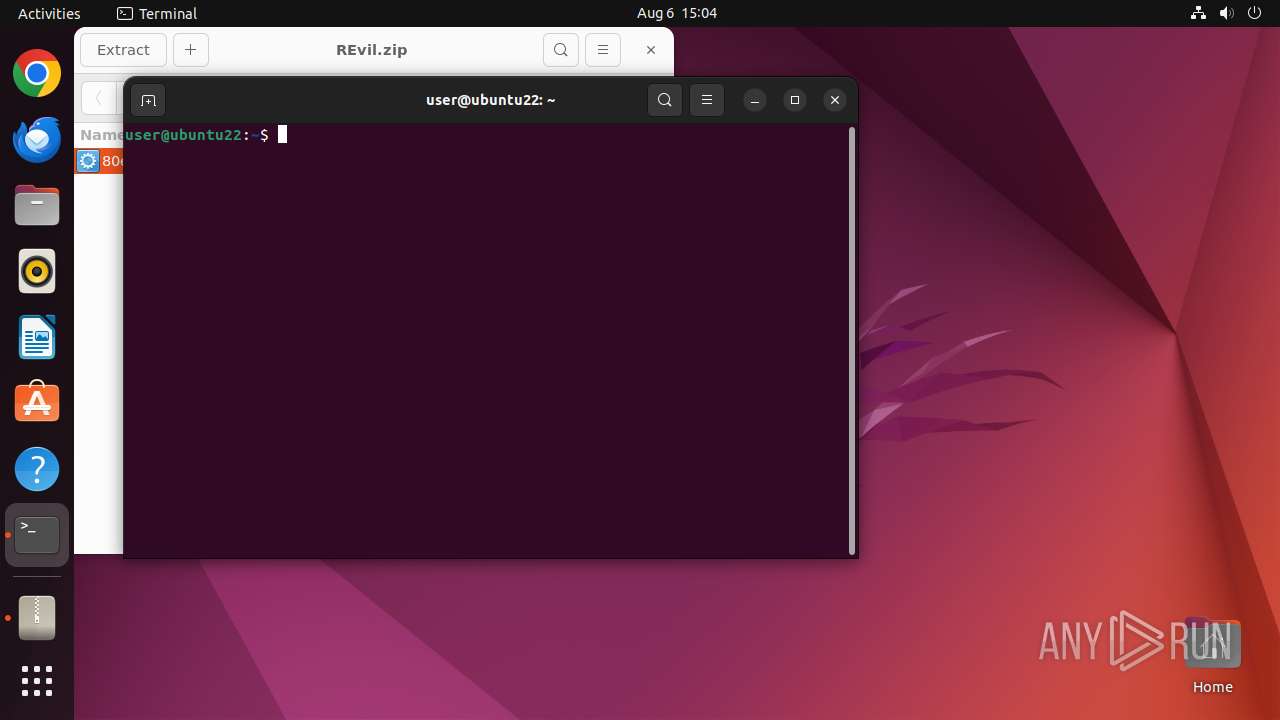Open the Files manager dock icon

(x=37, y=206)
